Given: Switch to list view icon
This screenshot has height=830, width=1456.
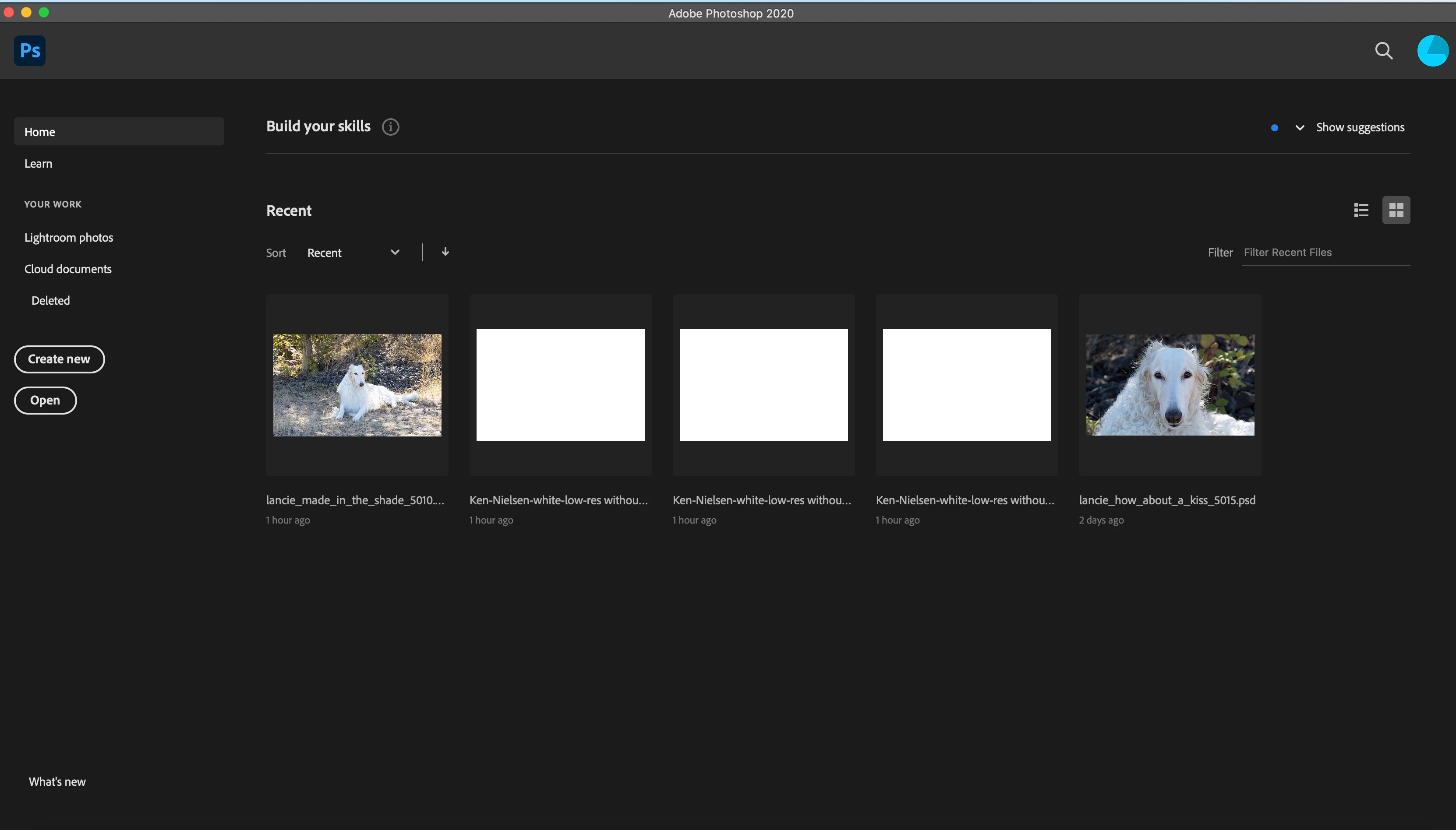Looking at the screenshot, I should pyautogui.click(x=1361, y=211).
